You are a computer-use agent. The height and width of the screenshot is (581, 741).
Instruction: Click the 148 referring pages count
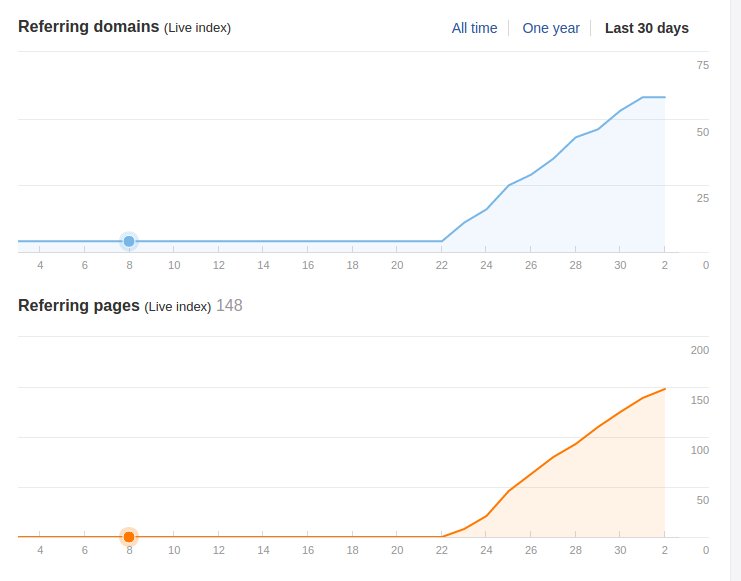coord(229,305)
